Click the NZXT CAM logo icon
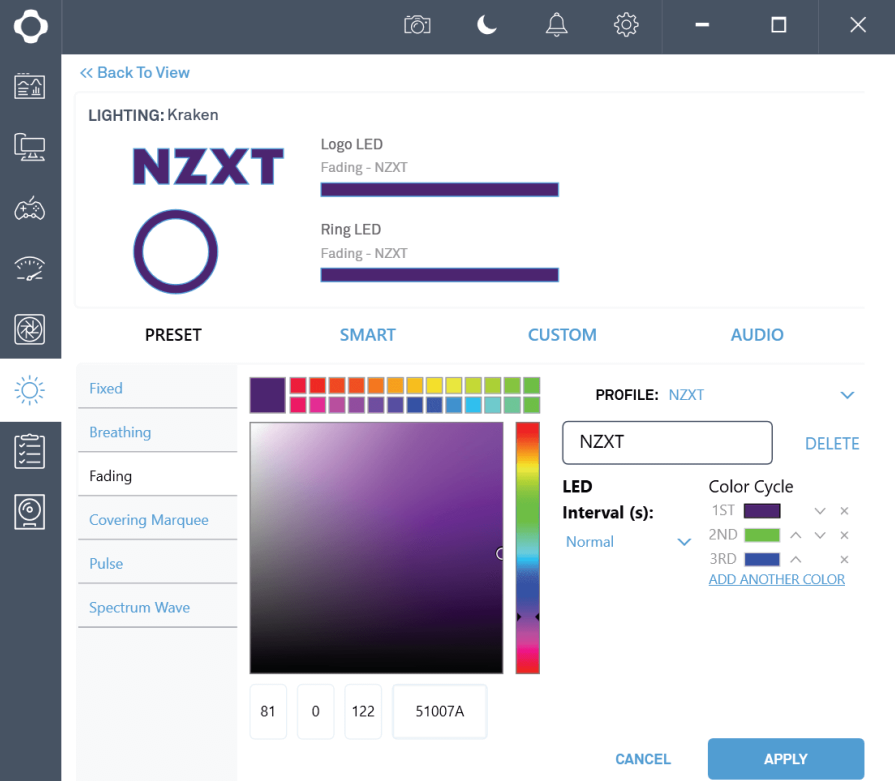 [x=30, y=26]
